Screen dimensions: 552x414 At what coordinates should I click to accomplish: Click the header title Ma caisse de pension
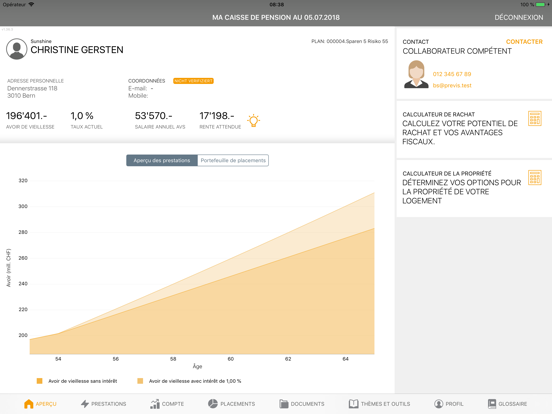click(x=276, y=18)
